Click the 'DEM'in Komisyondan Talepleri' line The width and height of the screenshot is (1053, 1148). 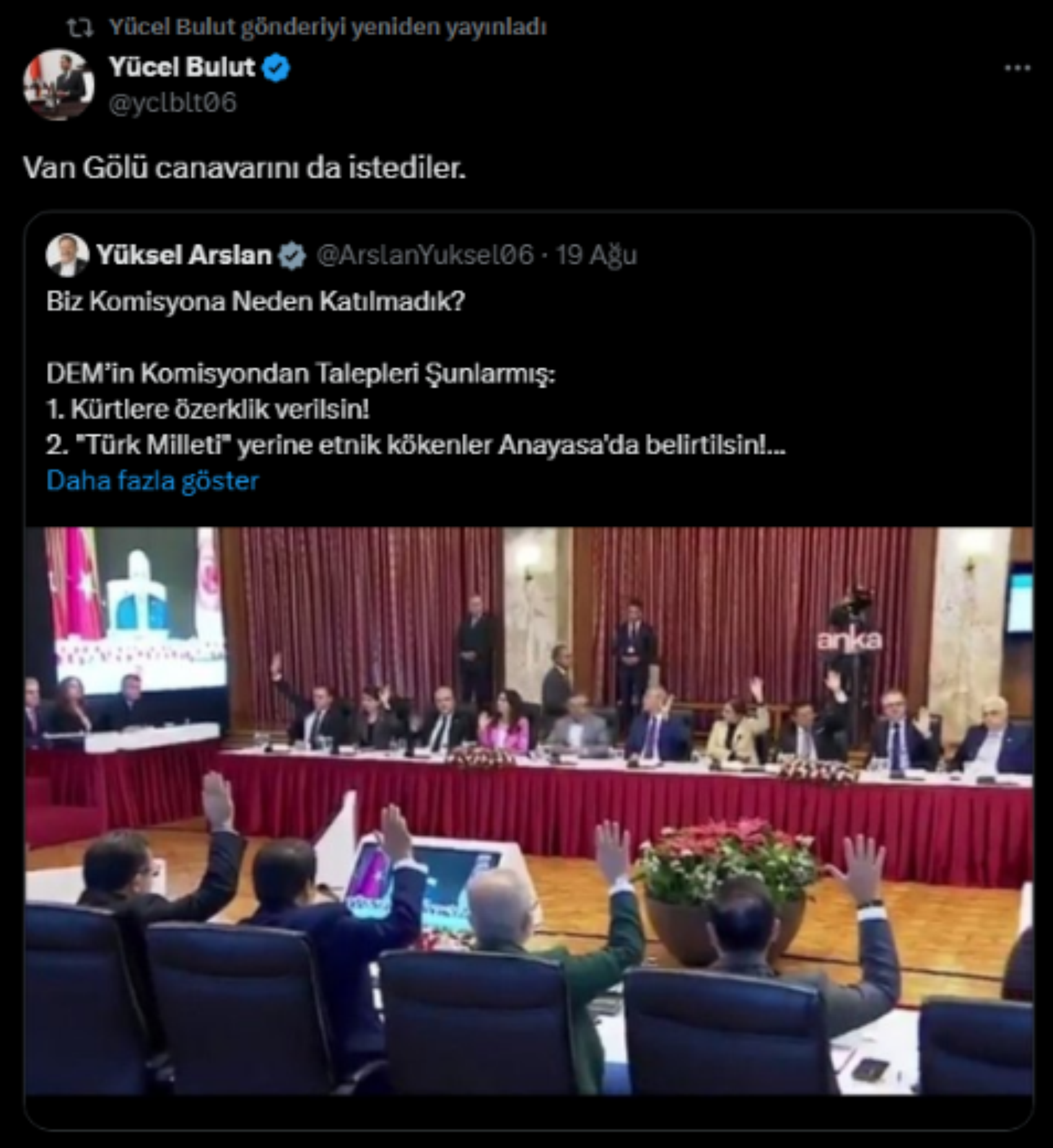300,374
